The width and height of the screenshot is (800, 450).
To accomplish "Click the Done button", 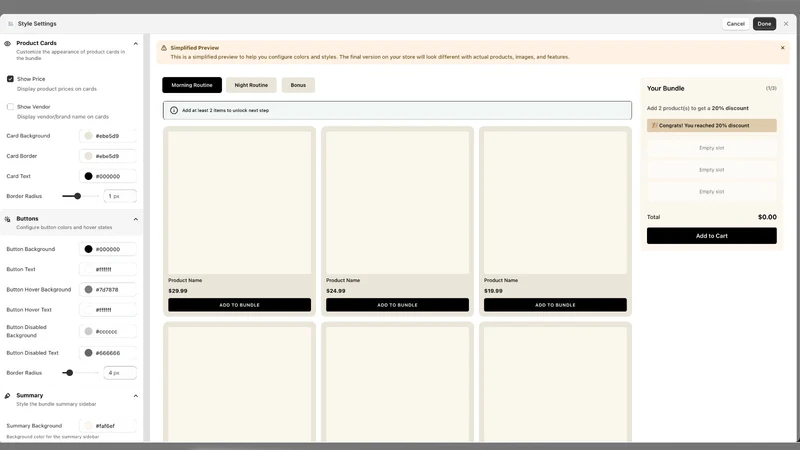I will click(764, 23).
